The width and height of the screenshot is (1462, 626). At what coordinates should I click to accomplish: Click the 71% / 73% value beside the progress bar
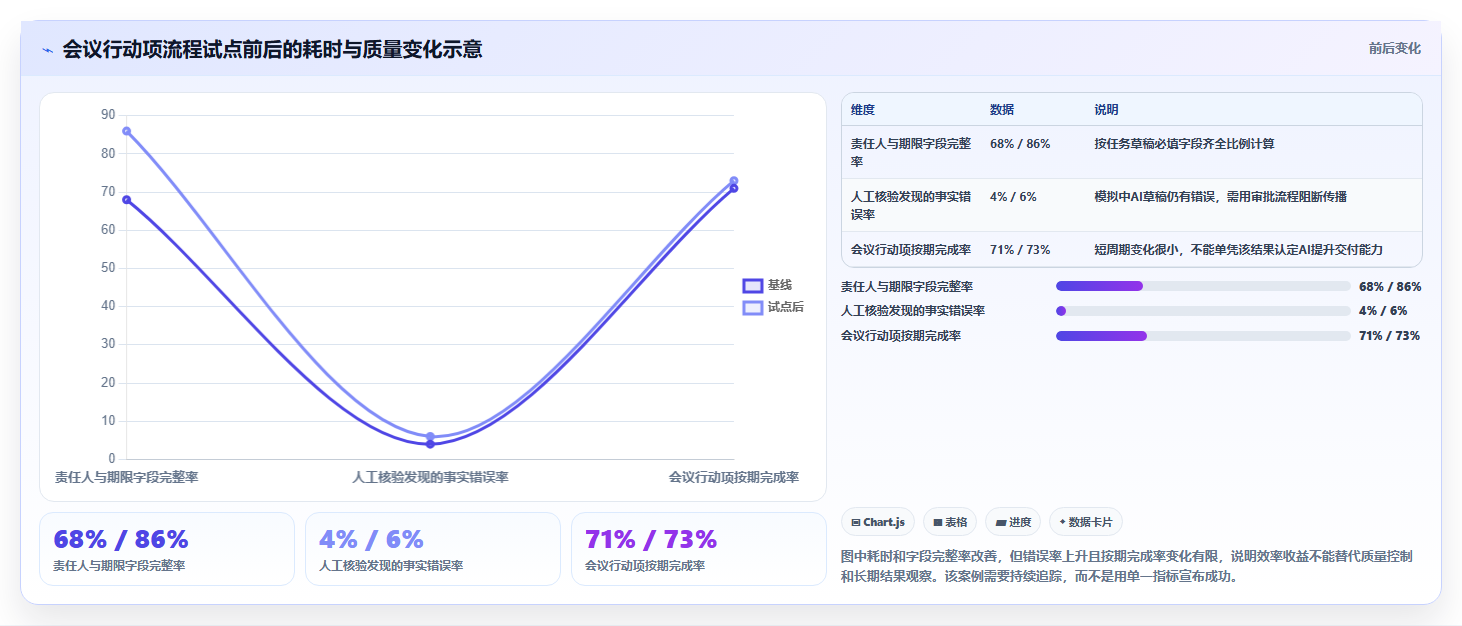tap(1390, 336)
